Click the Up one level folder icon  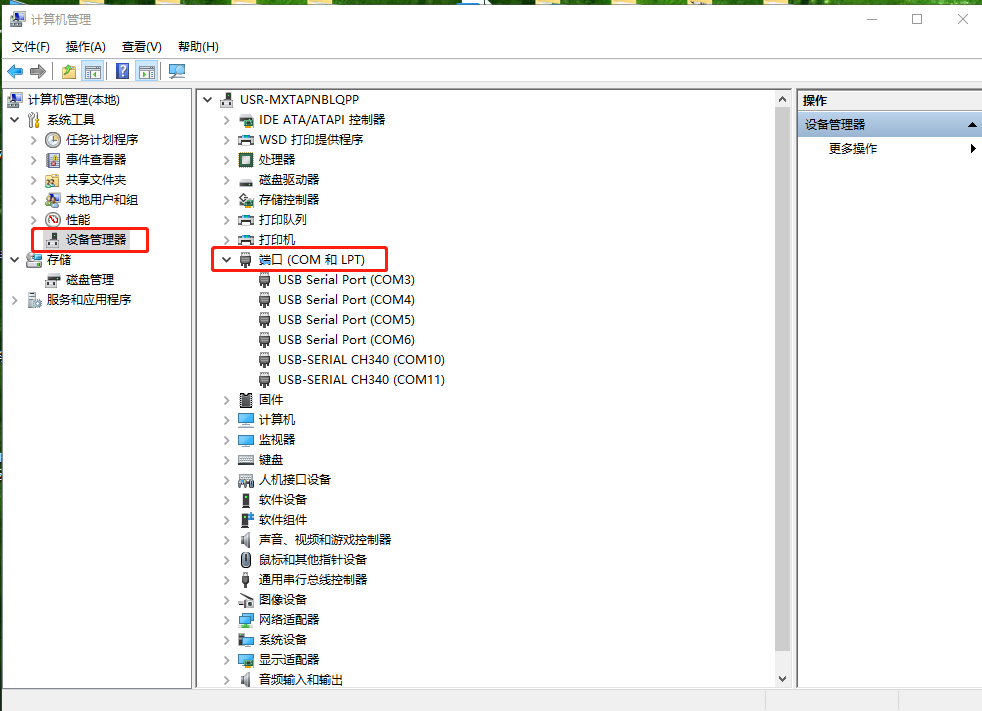click(69, 71)
